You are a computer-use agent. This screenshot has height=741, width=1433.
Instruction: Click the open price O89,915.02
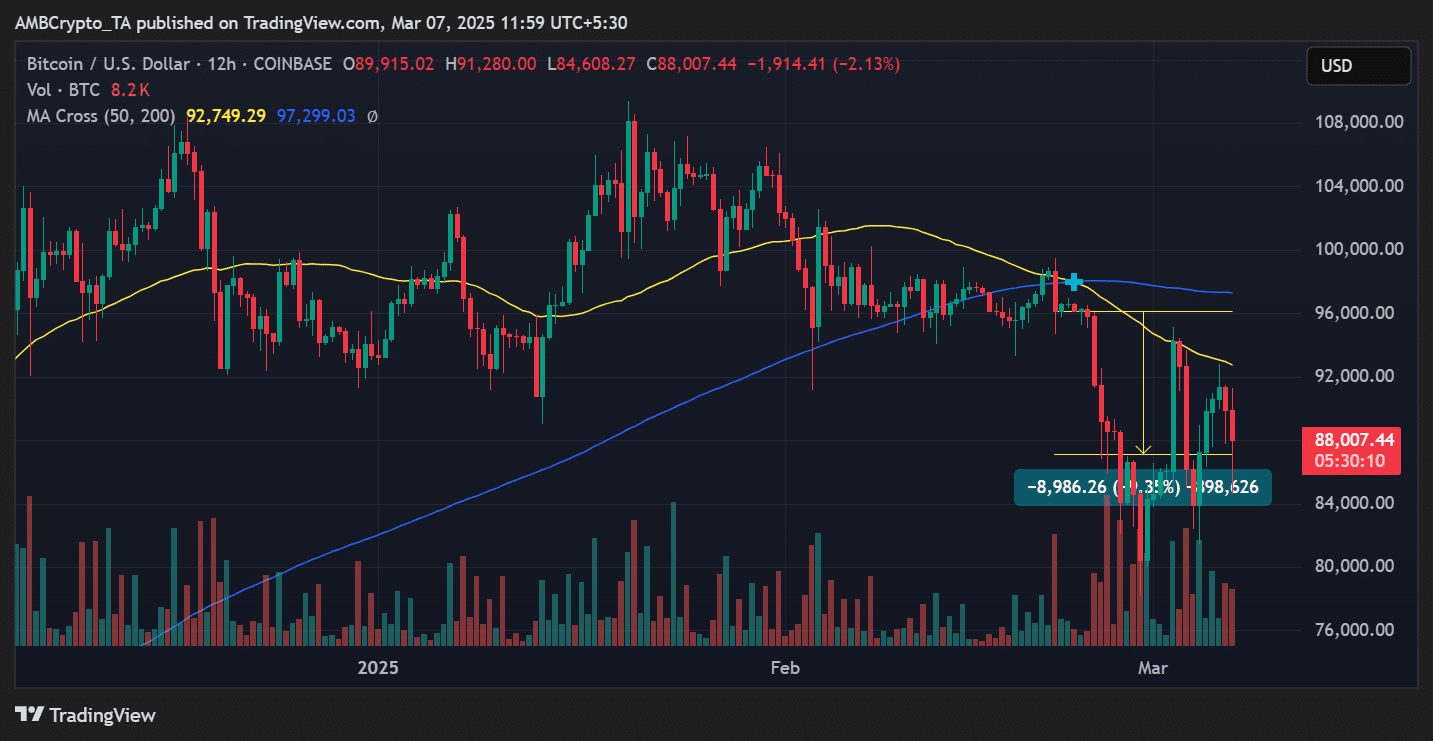point(388,64)
